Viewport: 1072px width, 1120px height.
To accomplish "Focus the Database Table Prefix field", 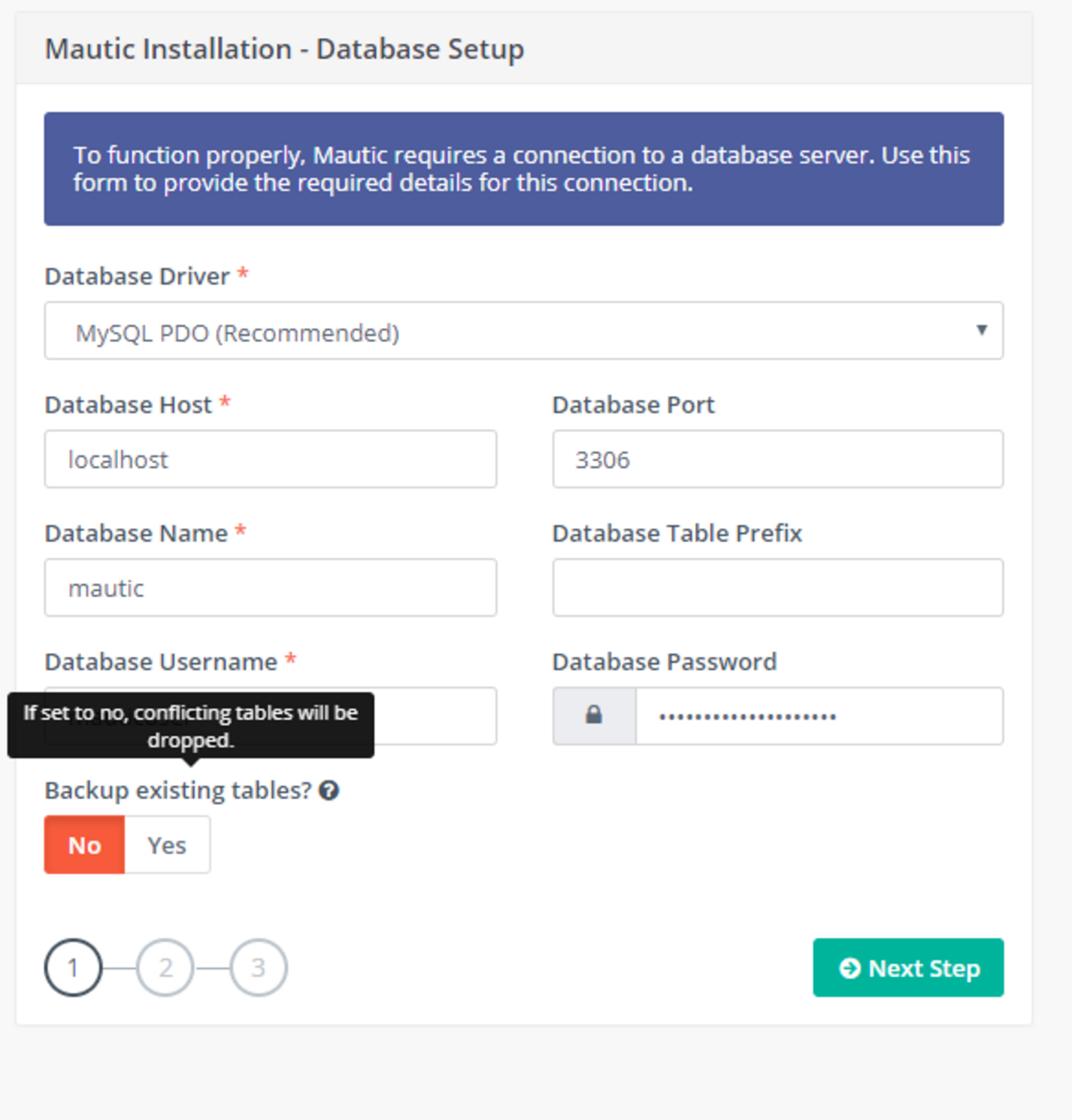I will pyautogui.click(x=778, y=587).
